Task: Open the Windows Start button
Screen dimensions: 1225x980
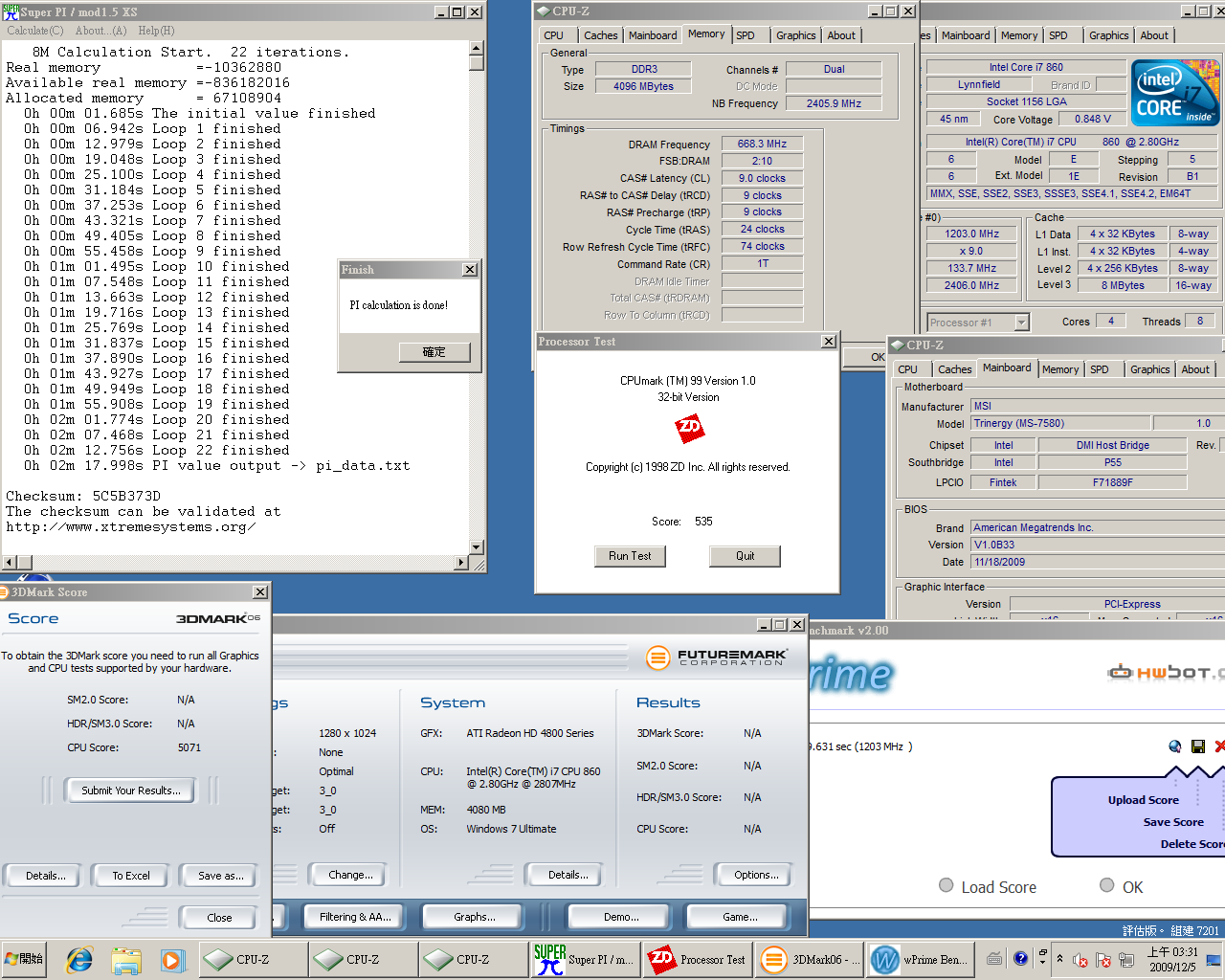Action: click(26, 959)
